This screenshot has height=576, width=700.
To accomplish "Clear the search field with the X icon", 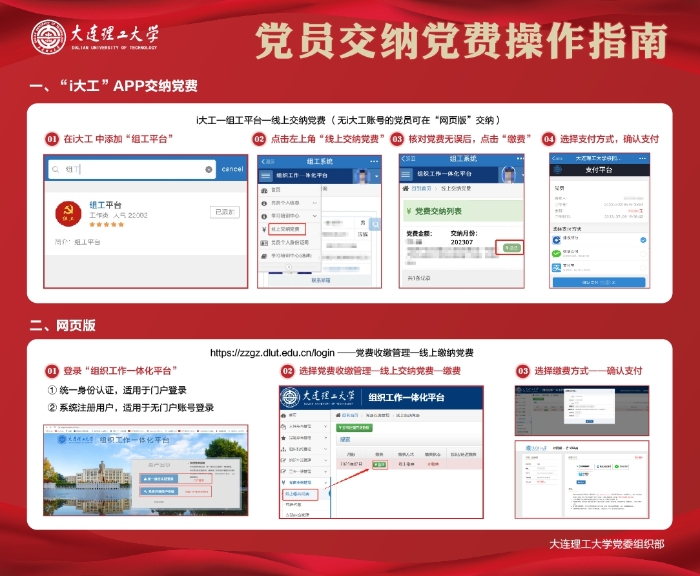I will tap(209, 170).
